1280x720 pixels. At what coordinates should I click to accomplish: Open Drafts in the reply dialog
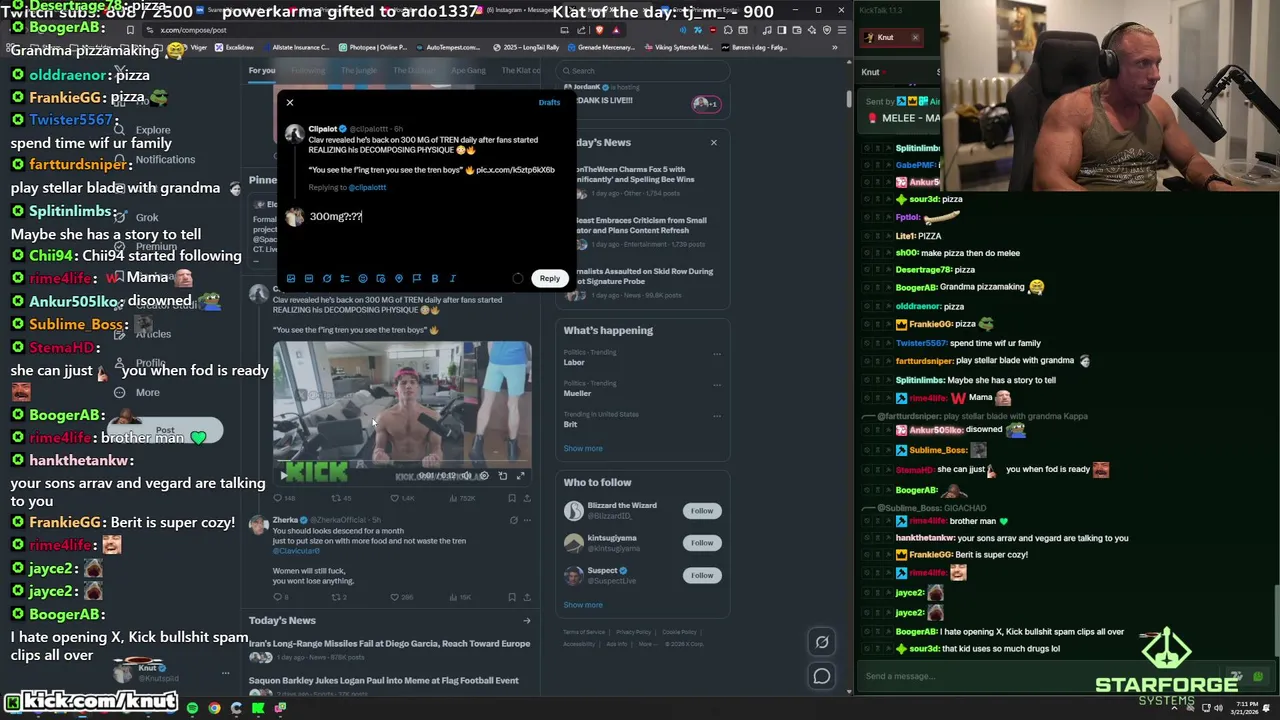pyautogui.click(x=549, y=102)
